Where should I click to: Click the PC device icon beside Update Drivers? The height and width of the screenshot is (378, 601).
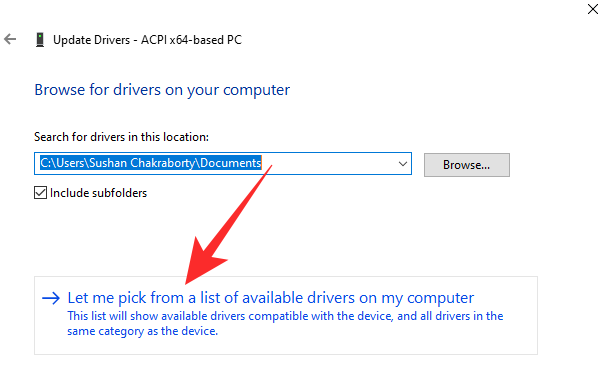[x=40, y=39]
